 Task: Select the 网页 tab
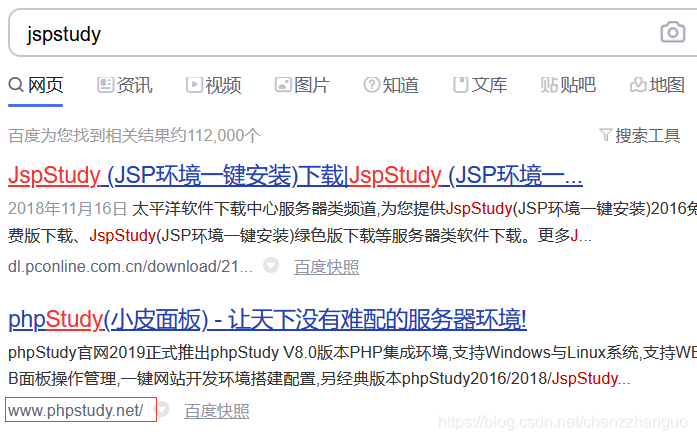36,85
